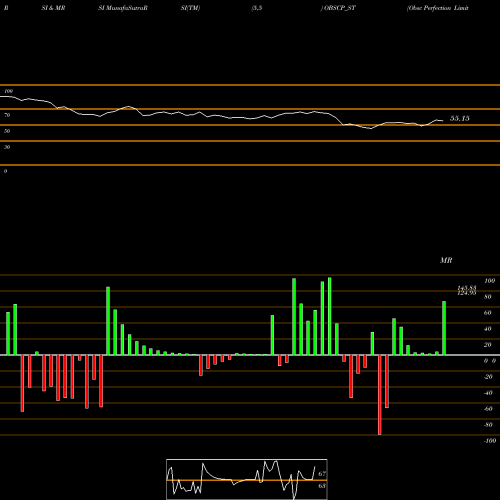Screen dimensions: 500x500
Task: Click the 67 value in mini chart
Action: (322, 474)
